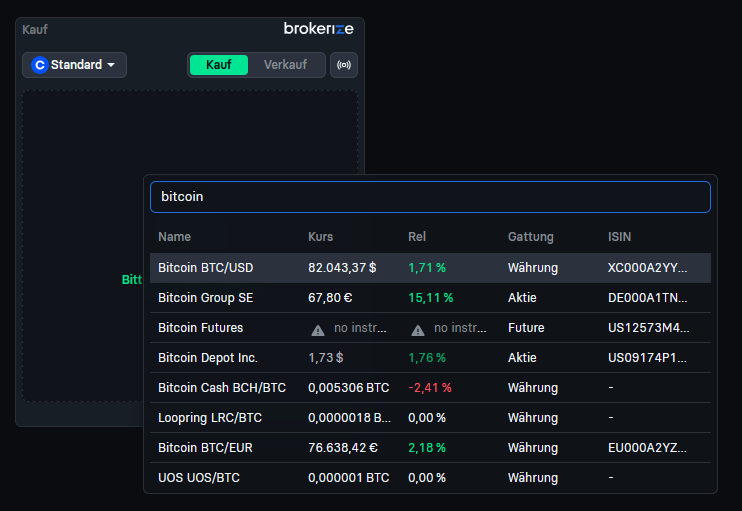The width and height of the screenshot is (742, 511).
Task: Click the price 67,80 €
Action: (330, 298)
